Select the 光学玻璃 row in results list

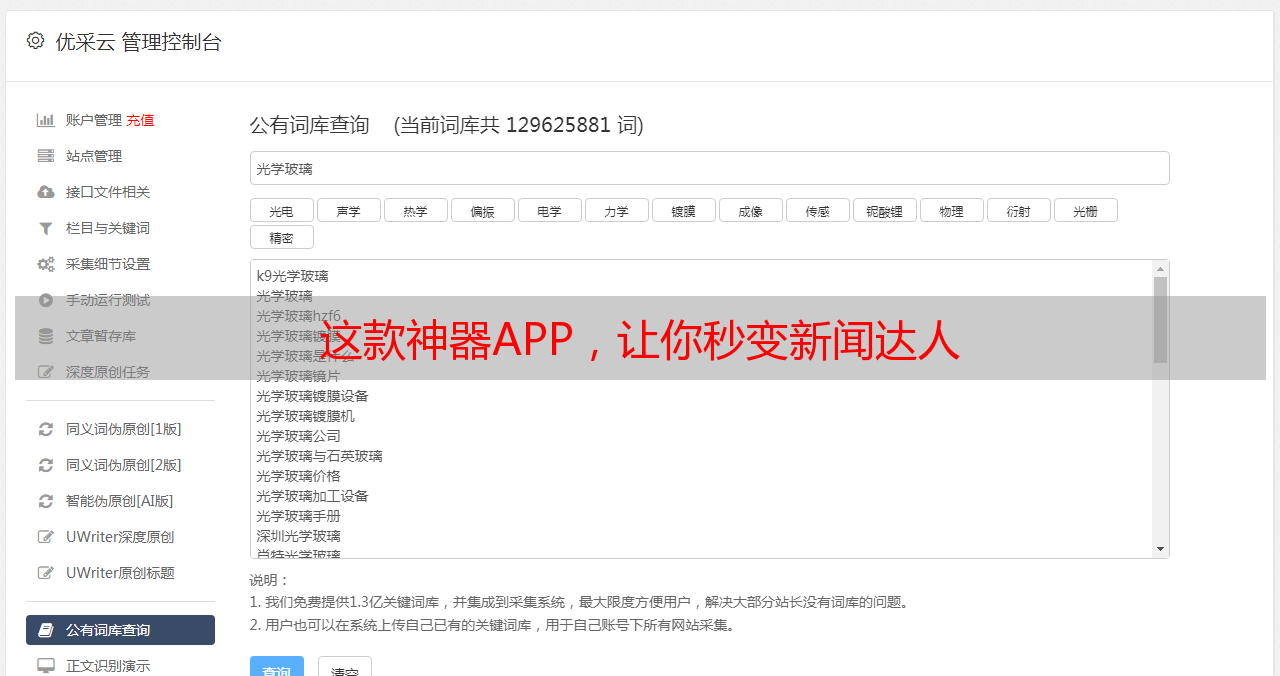pos(284,296)
